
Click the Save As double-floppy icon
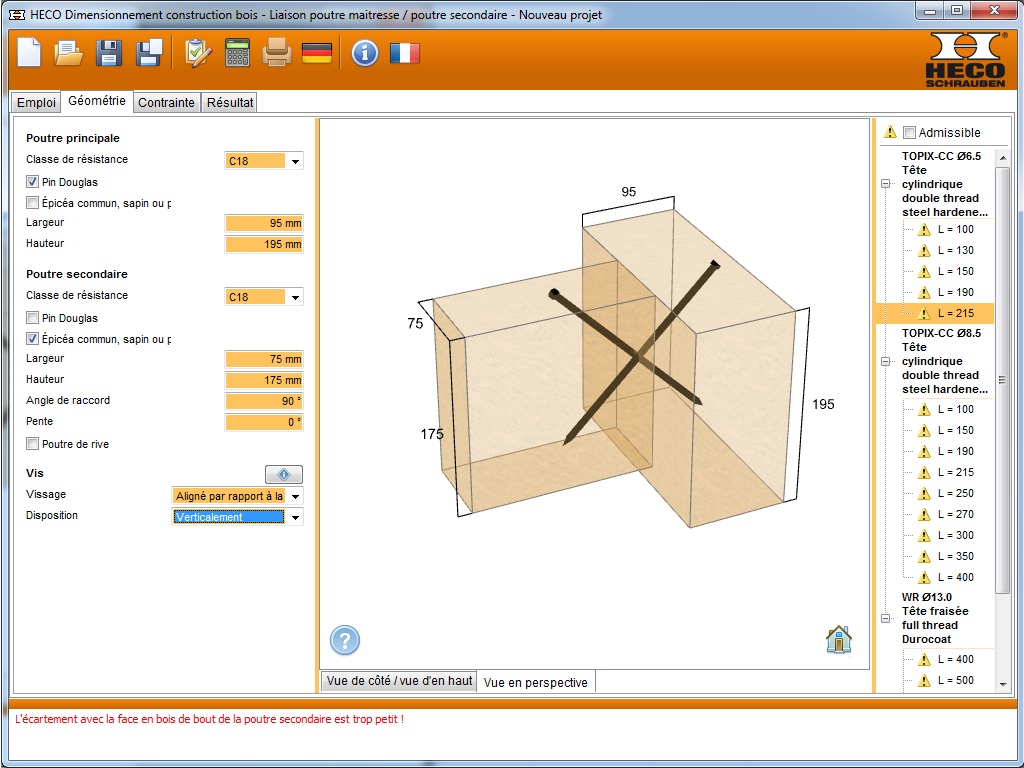(149, 53)
